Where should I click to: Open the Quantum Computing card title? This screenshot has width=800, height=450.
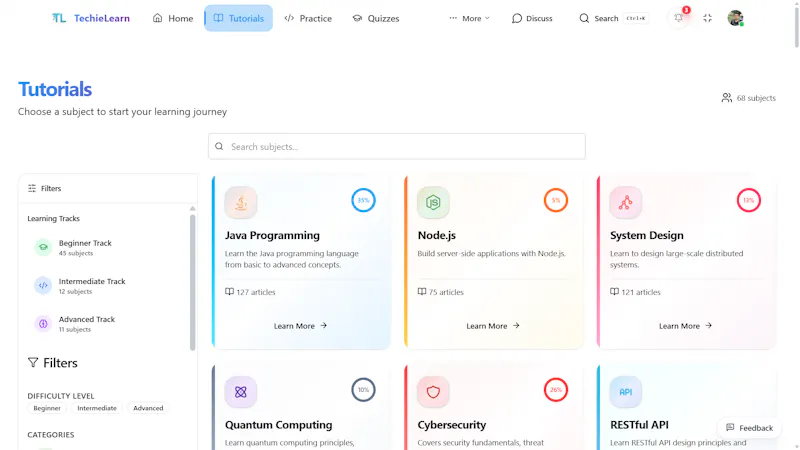[279, 424]
